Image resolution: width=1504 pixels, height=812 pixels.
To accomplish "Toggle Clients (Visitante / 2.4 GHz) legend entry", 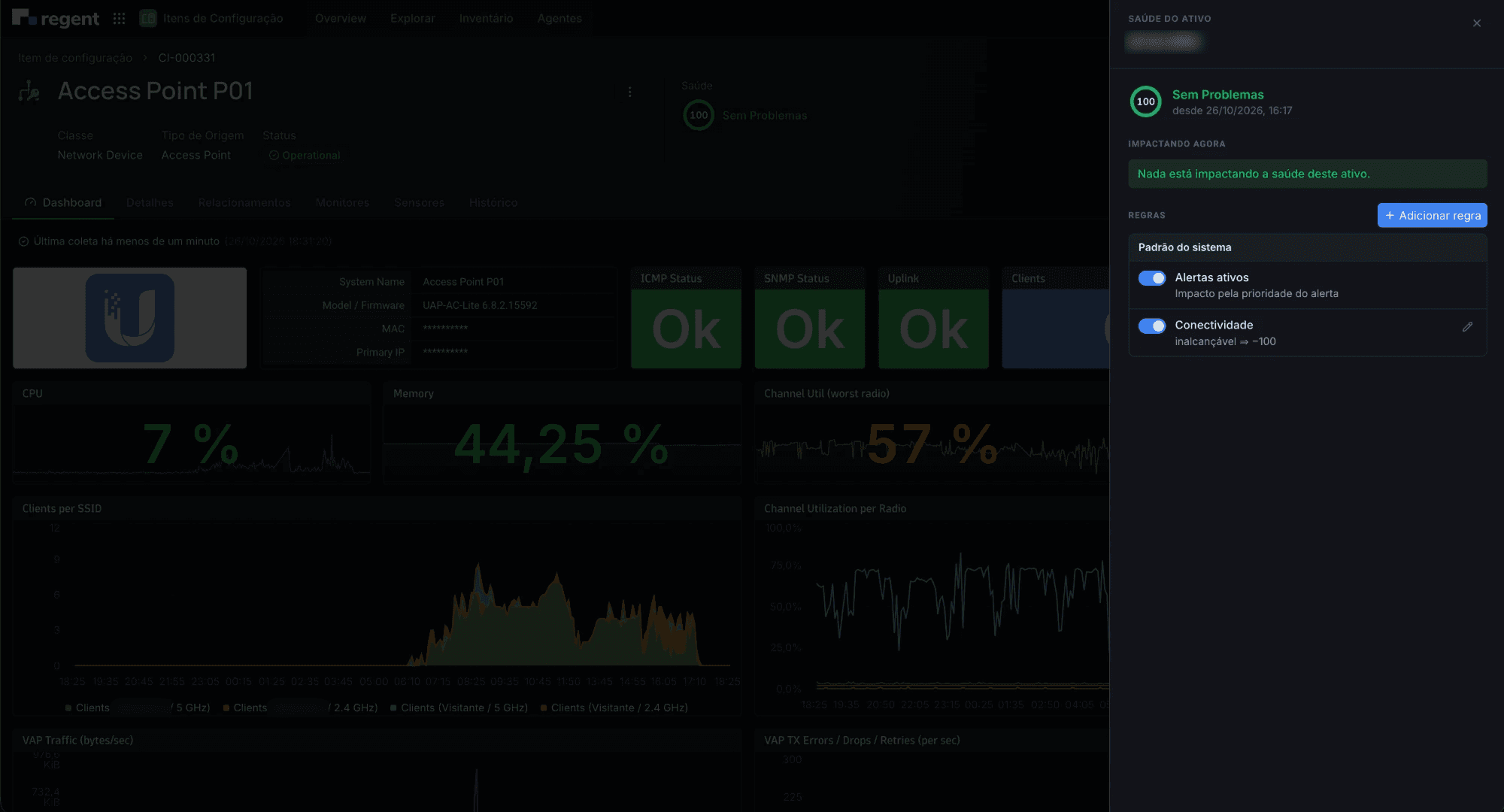I will 614,707.
